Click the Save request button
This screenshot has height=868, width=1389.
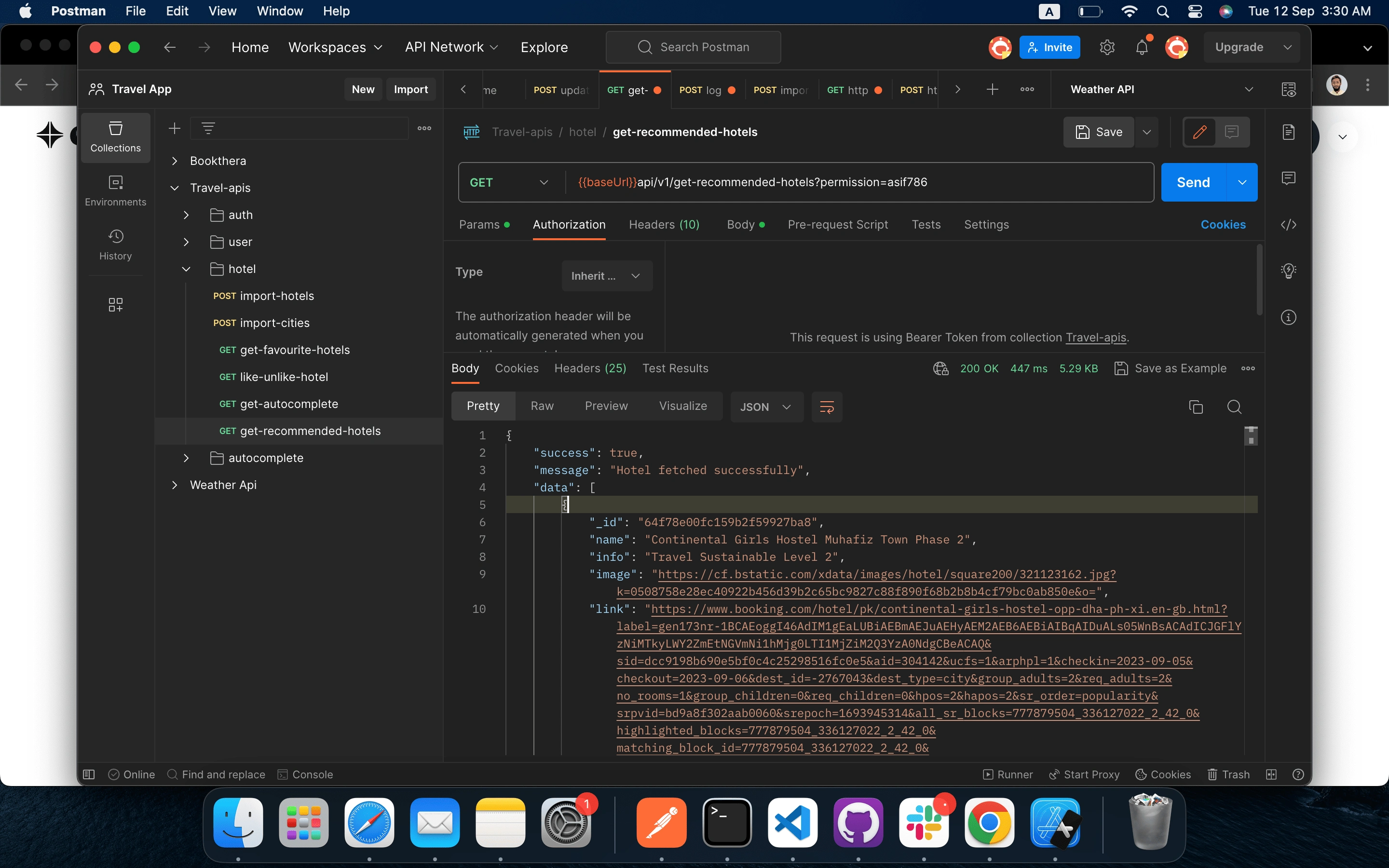1099,131
